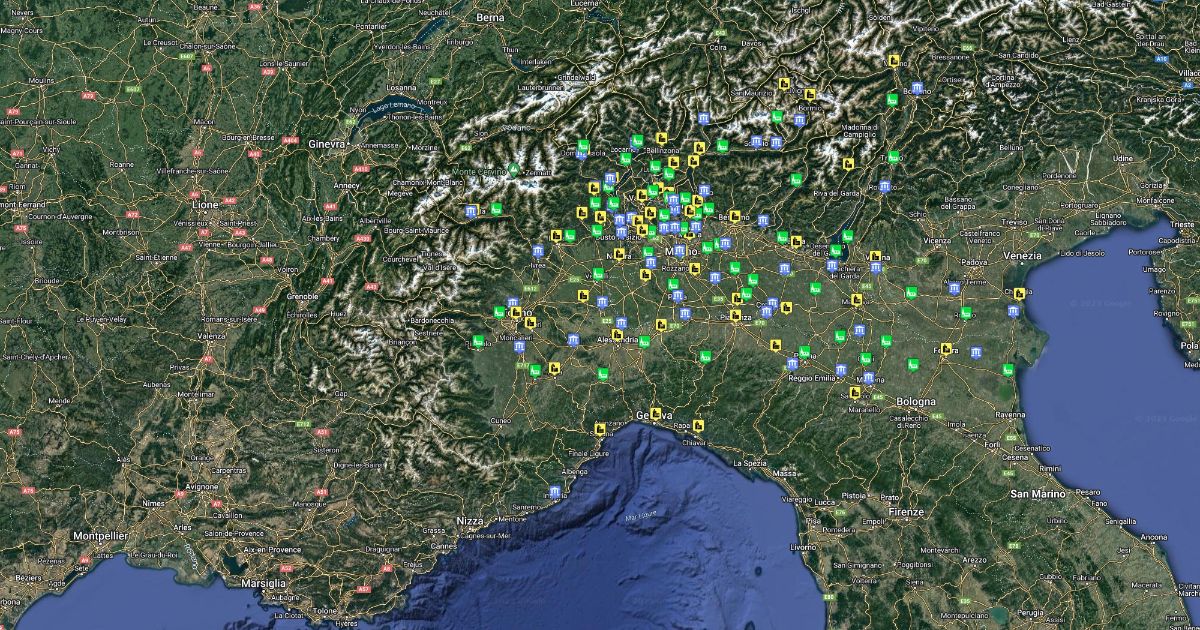Click the yellow factory marker at Chioggia
This screenshot has height=630, width=1200.
[x=1019, y=294]
